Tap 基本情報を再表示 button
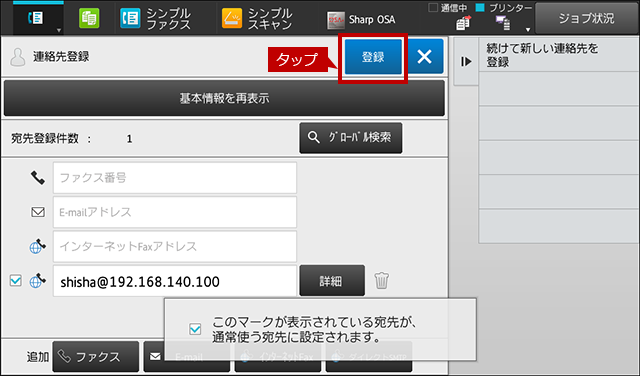The height and width of the screenshot is (376, 640). 224,98
